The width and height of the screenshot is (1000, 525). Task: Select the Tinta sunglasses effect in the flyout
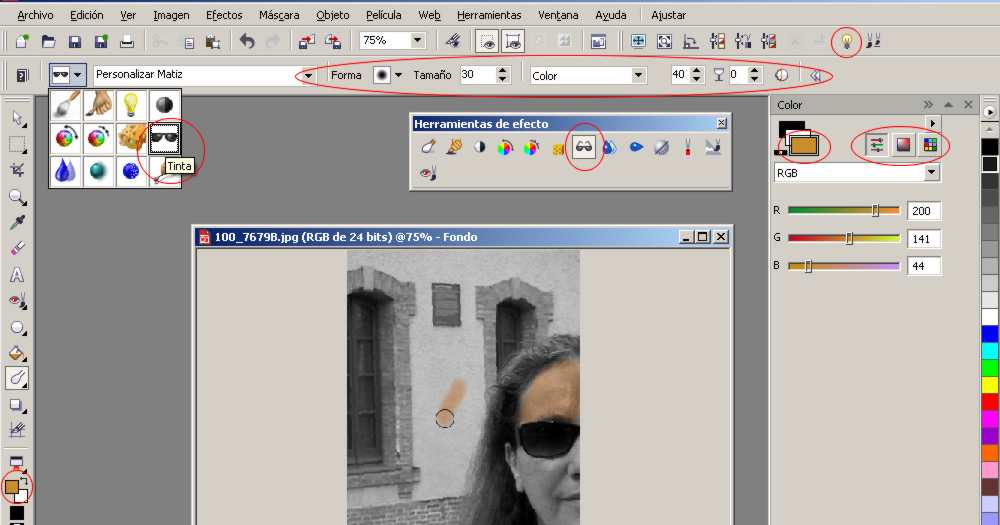(163, 138)
